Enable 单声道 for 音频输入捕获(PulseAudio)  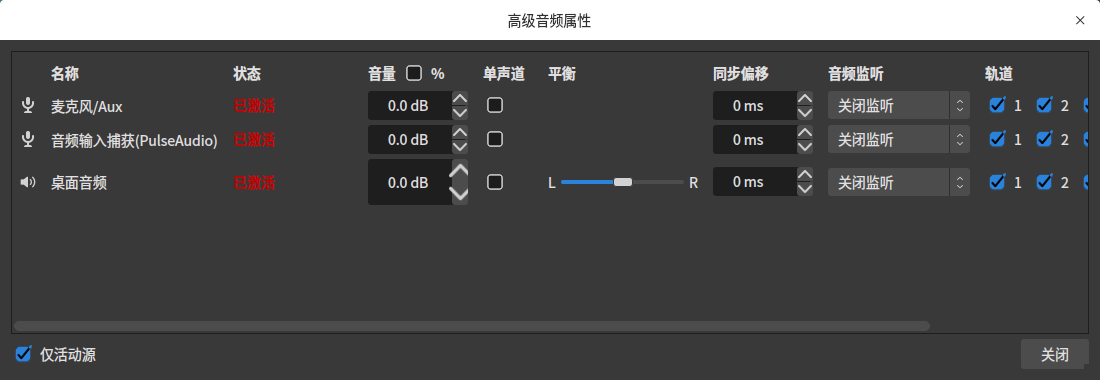(x=495, y=139)
